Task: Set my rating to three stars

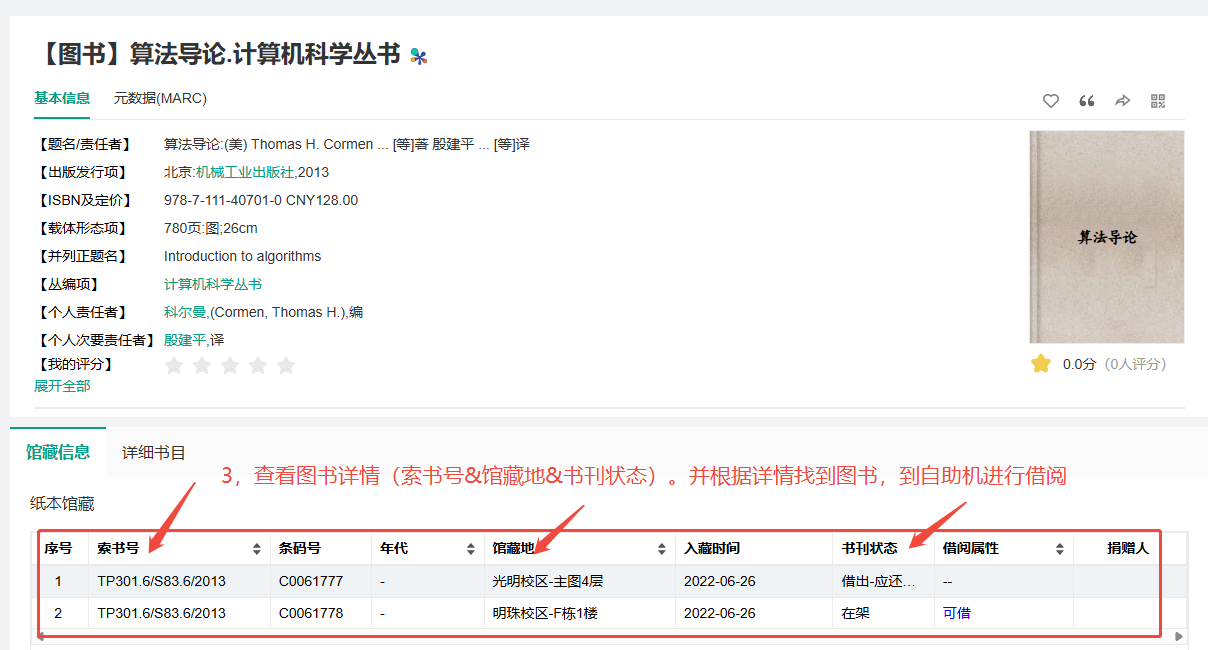Action: click(x=230, y=365)
